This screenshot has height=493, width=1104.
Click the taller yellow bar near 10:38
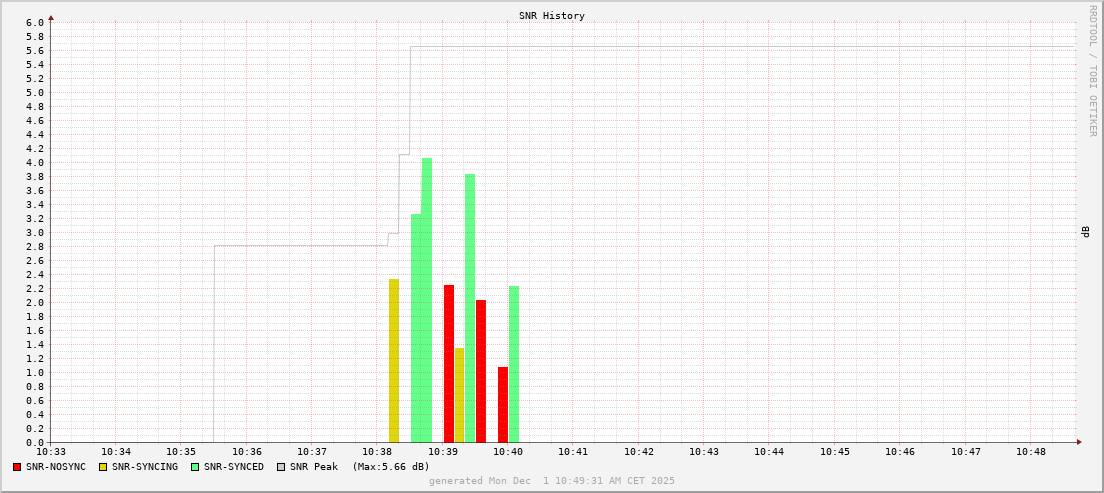point(394,360)
